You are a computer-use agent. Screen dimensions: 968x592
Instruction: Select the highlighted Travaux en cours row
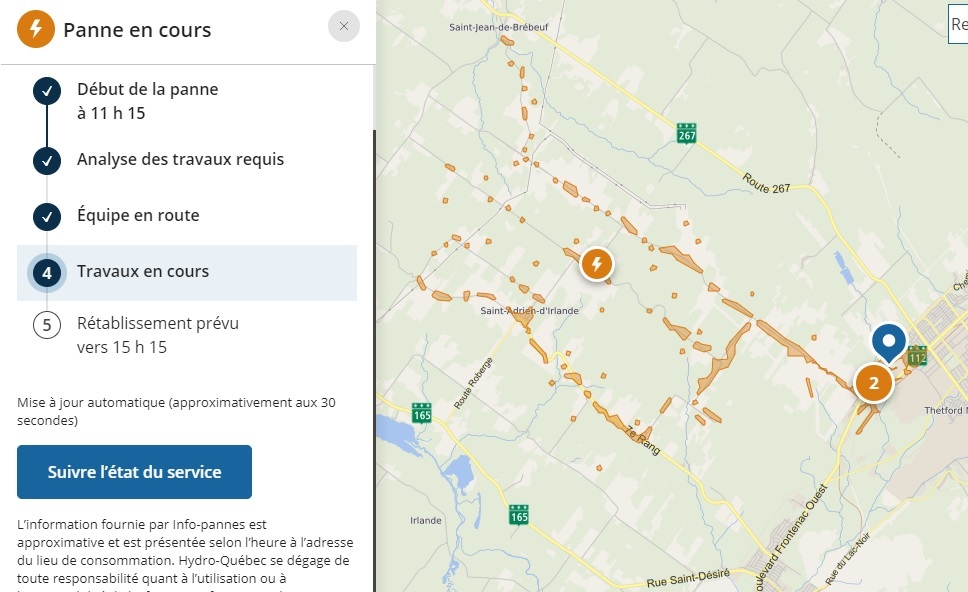tap(187, 272)
